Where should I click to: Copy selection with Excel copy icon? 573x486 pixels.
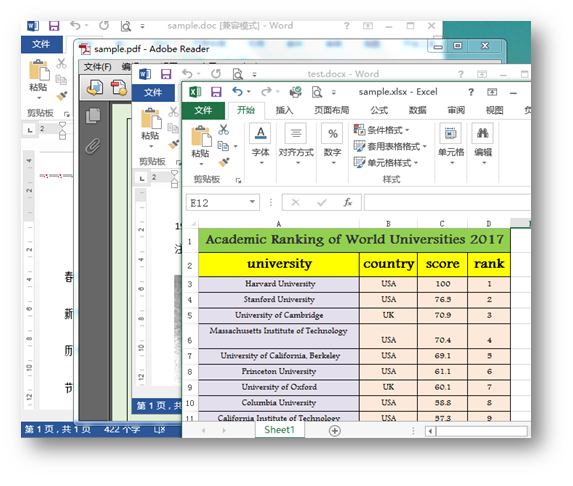223,146
